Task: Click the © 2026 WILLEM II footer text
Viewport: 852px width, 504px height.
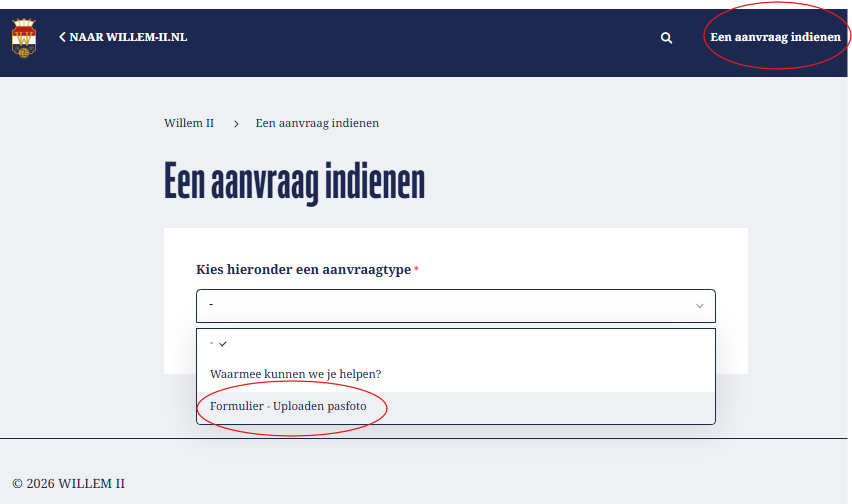Action: pos(68,483)
